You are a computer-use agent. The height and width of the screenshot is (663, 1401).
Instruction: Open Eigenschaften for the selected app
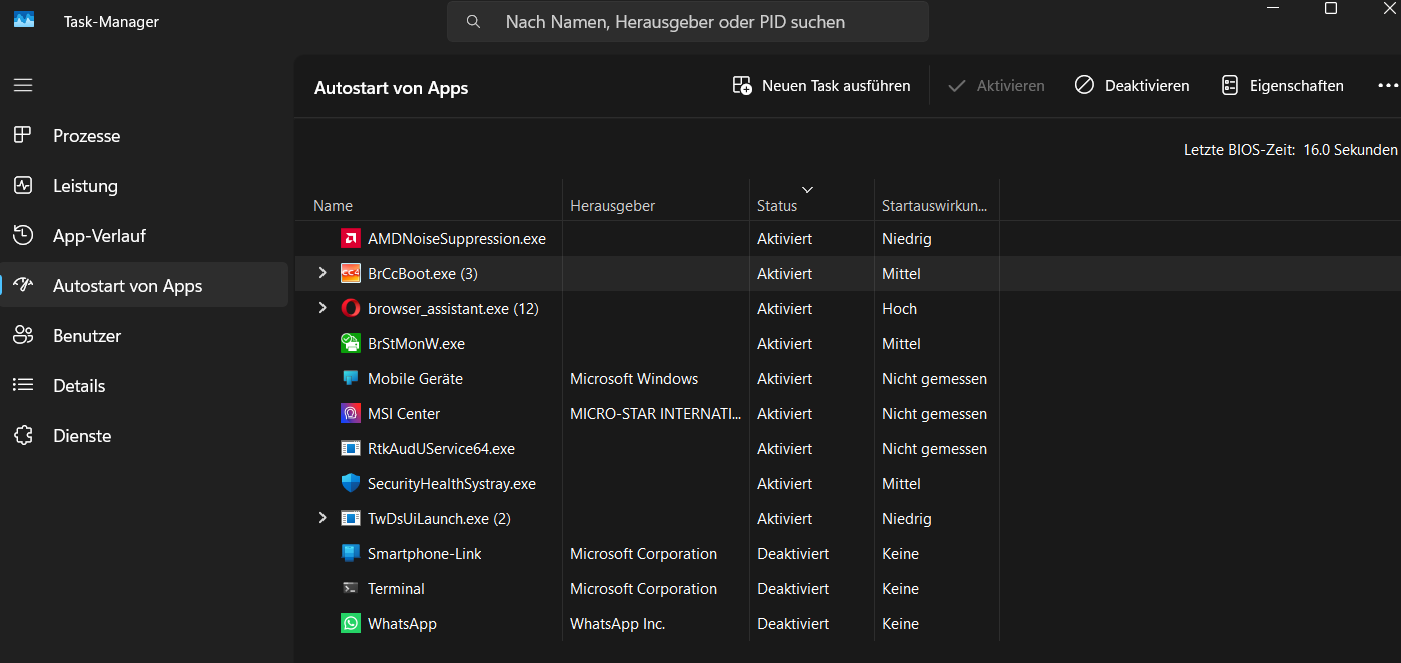(1283, 86)
